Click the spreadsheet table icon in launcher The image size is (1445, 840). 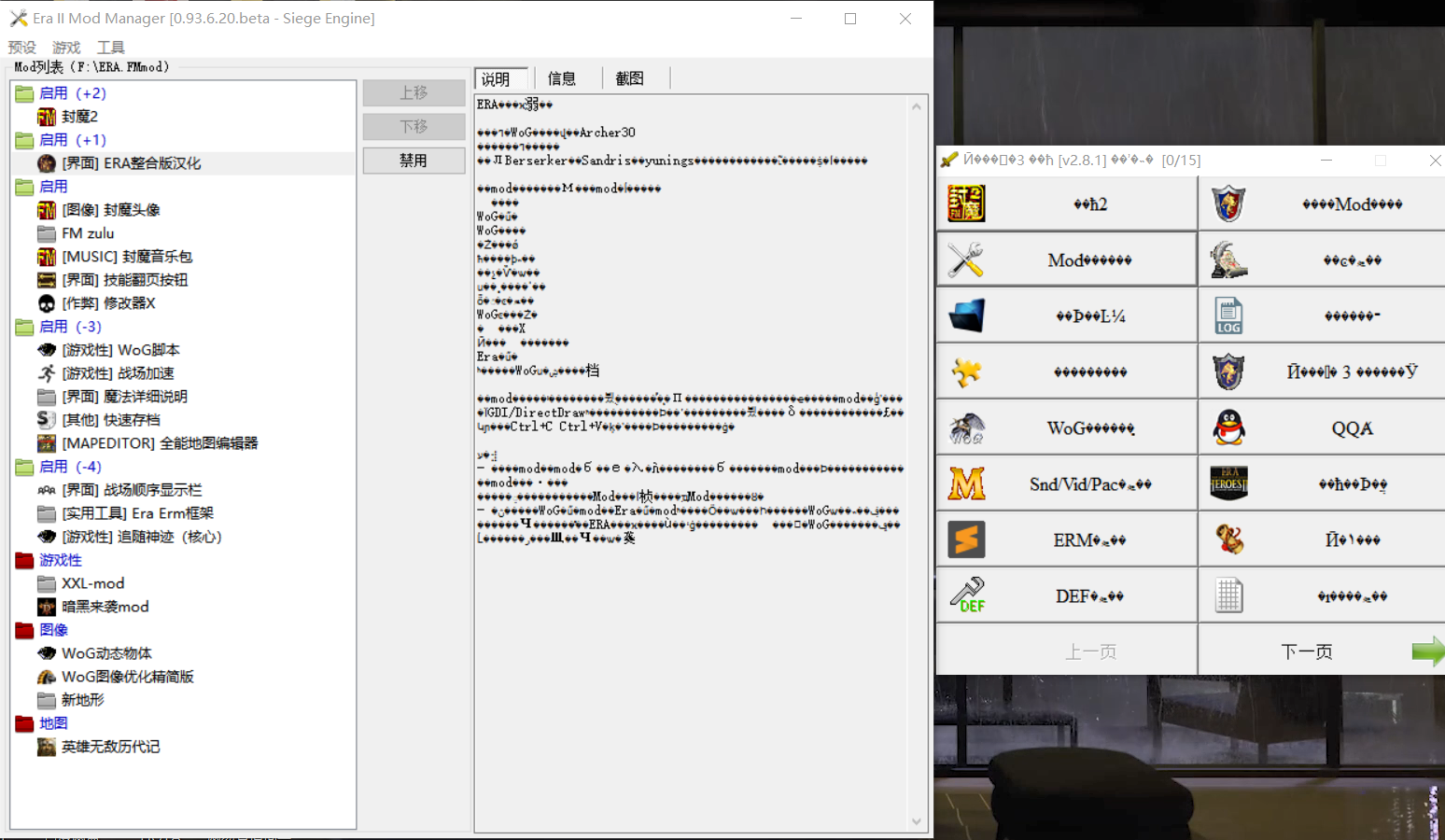coord(1228,595)
